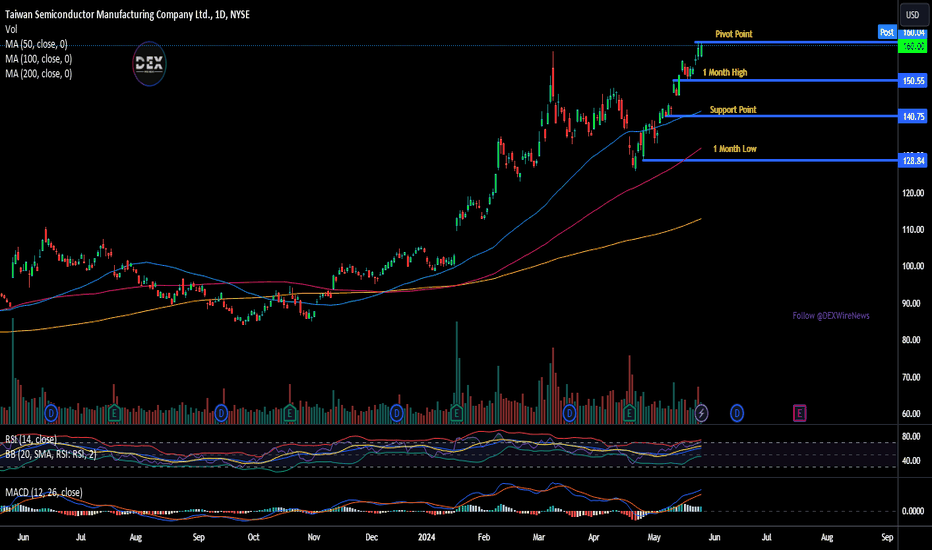Open the dividend D marker in June 2023

(x=51, y=413)
